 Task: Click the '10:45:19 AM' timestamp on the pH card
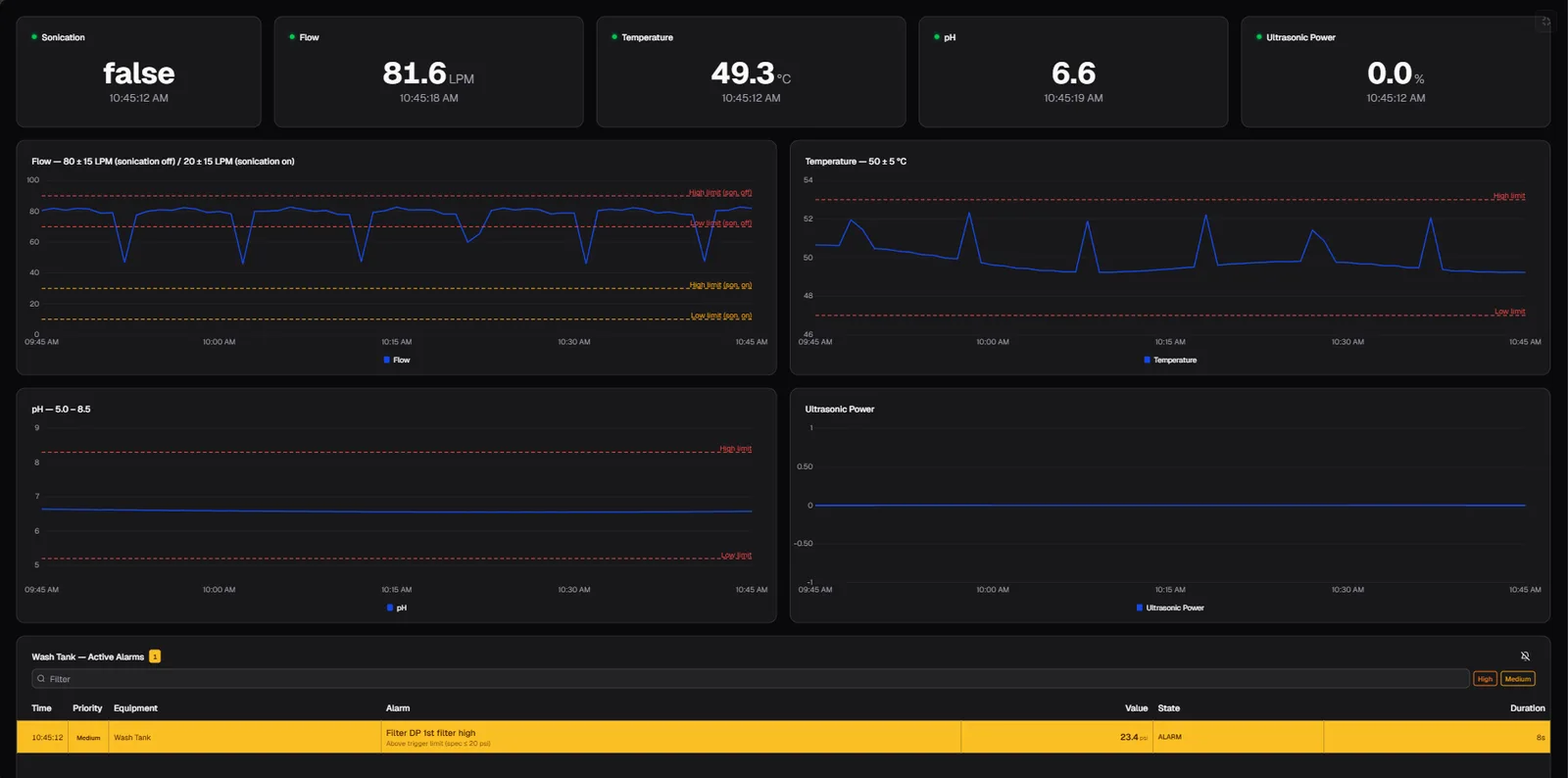(1073, 98)
